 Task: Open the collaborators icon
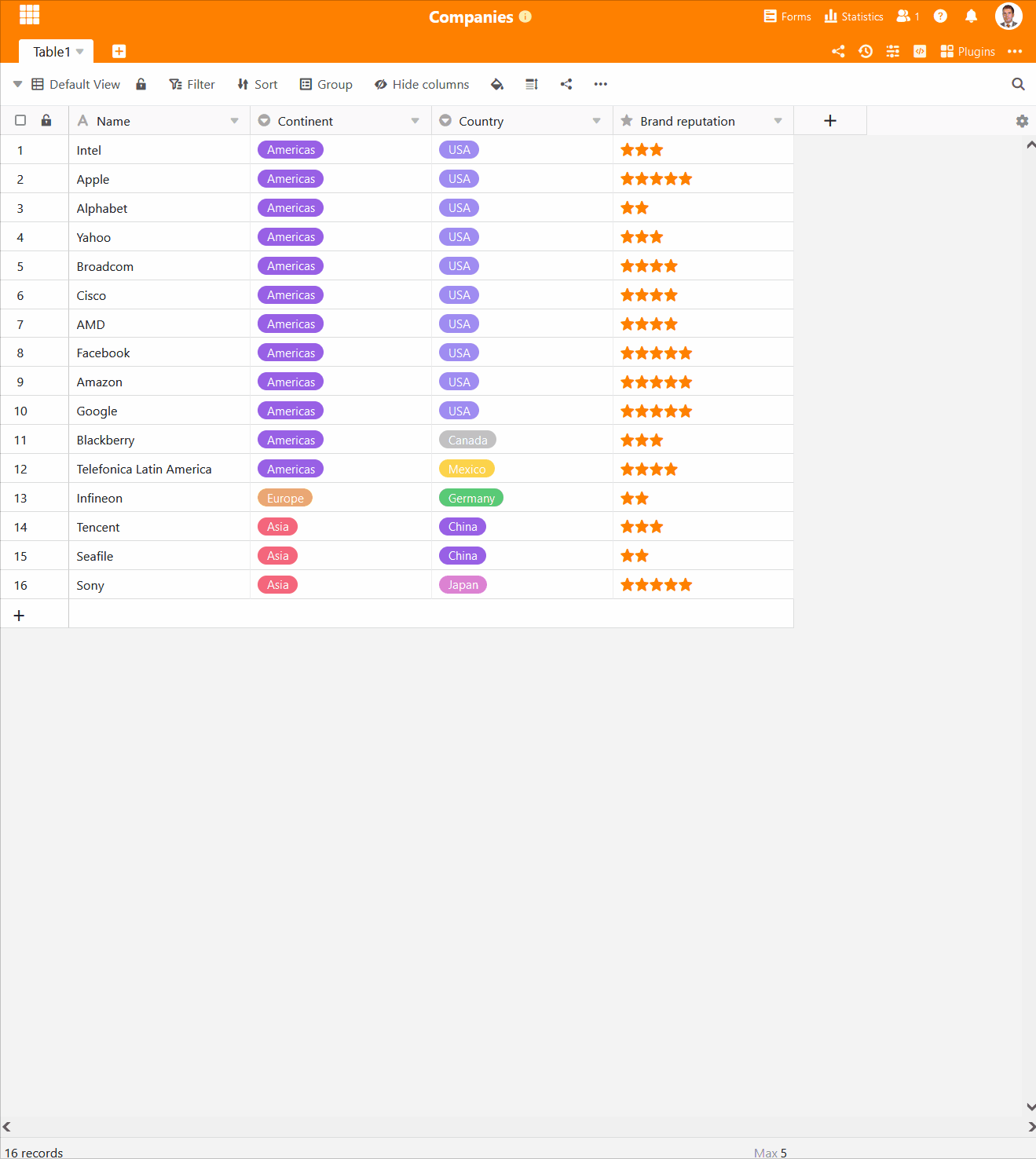pos(908,16)
